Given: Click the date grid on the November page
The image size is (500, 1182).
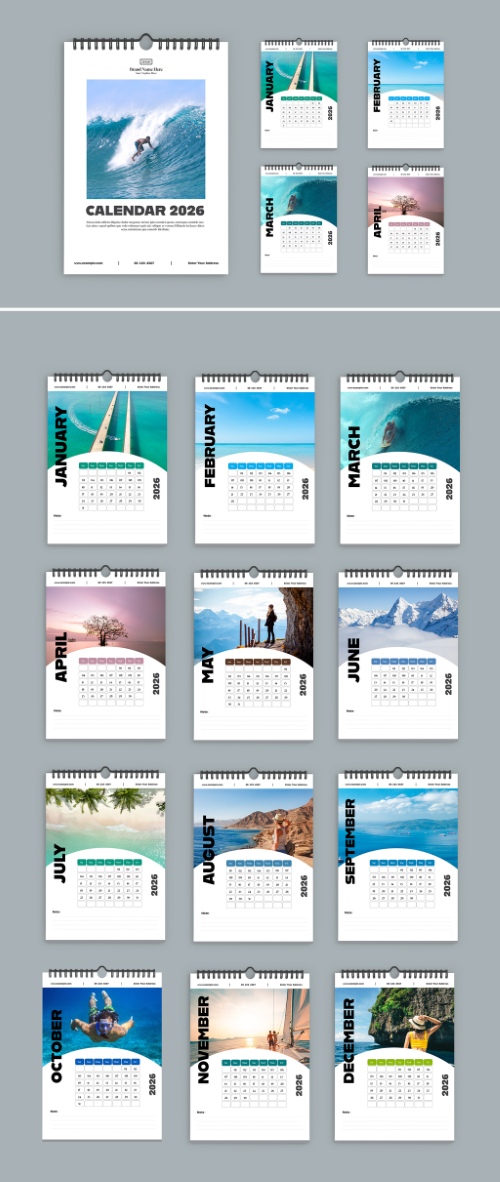Looking at the screenshot, I should (x=254, y=1082).
